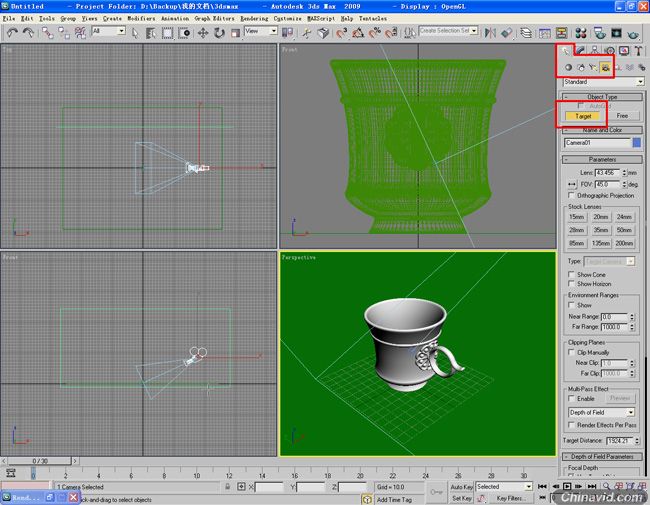Click the Undo arrow icon

12,33
